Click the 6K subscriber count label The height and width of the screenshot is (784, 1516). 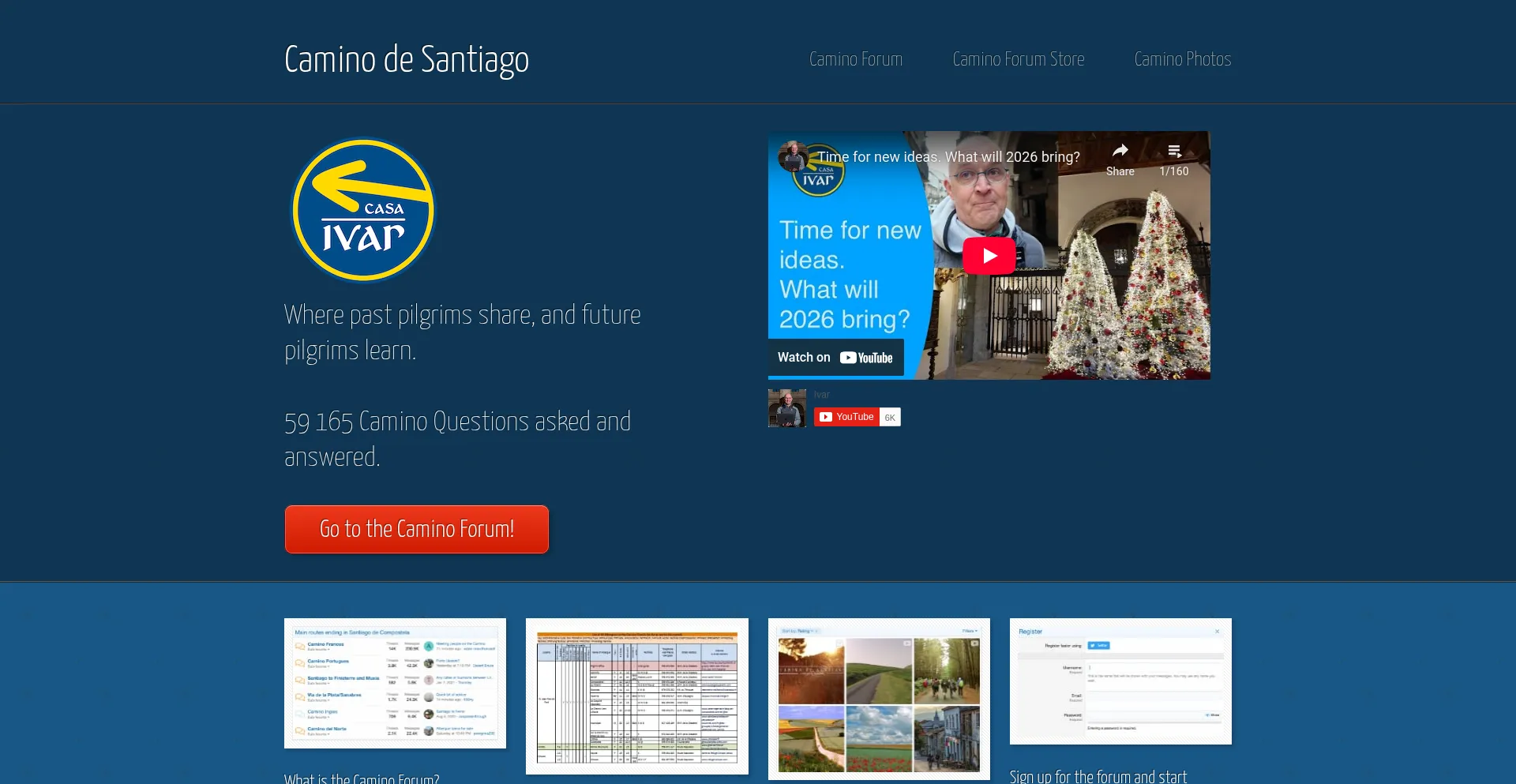click(x=890, y=417)
